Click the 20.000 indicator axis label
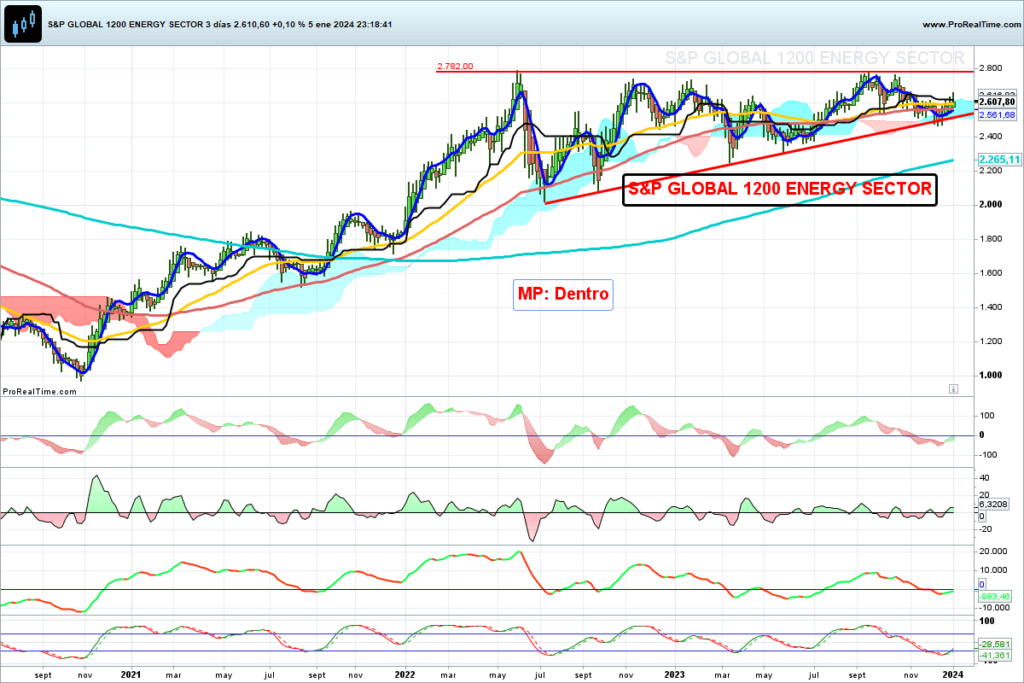This screenshot has width=1024, height=683. [993, 551]
